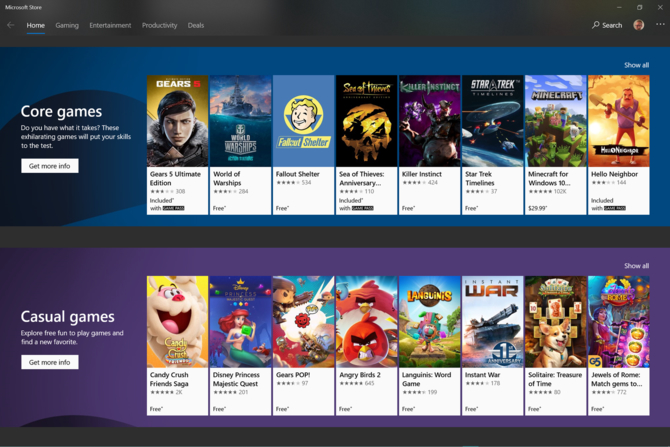Image resolution: width=670 pixels, height=447 pixels.
Task: Open the Hello Neighbor cover art
Action: tap(619, 121)
